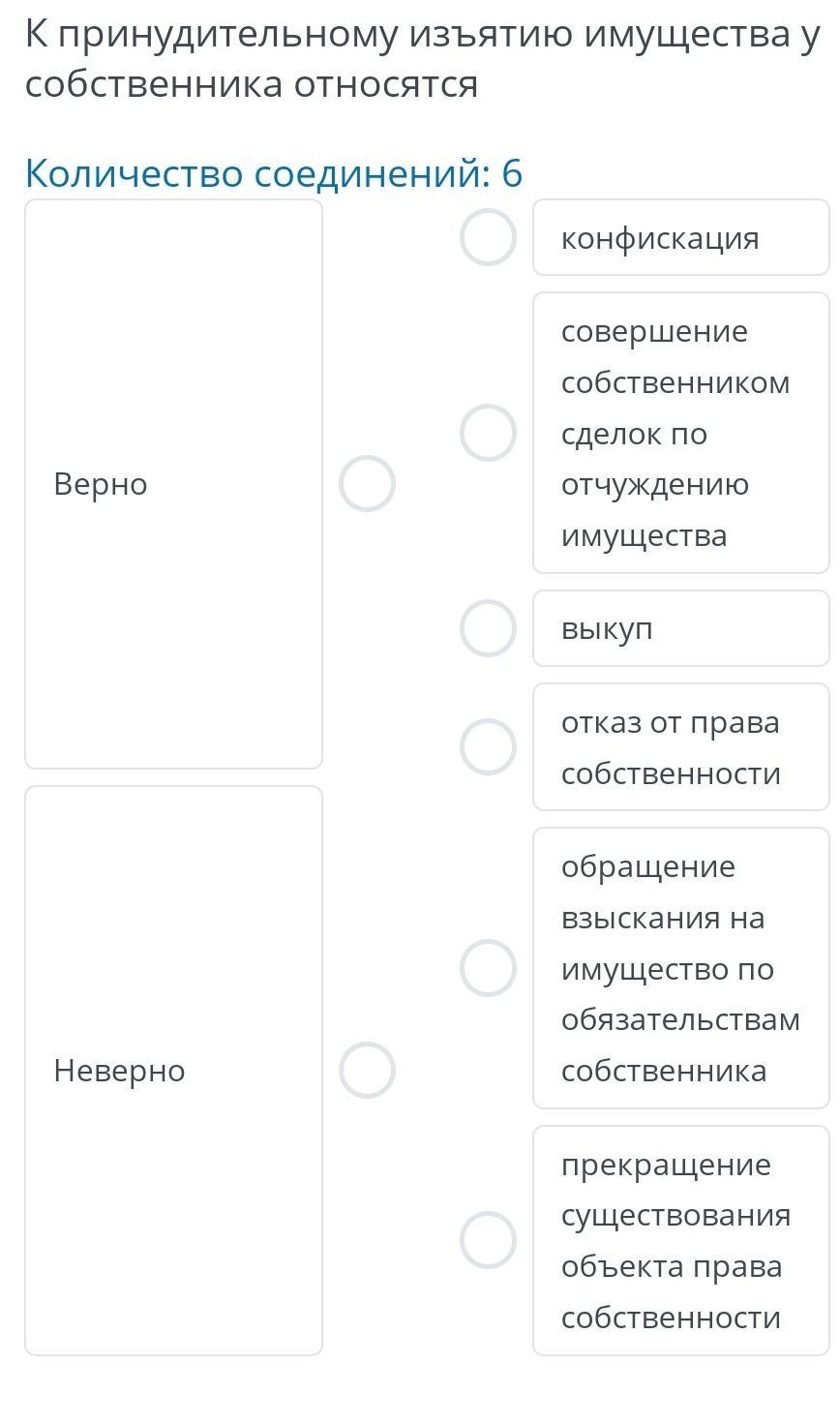Click the 'конфискация' answer card
Viewport: 840px width, 1424px height.
(x=680, y=238)
